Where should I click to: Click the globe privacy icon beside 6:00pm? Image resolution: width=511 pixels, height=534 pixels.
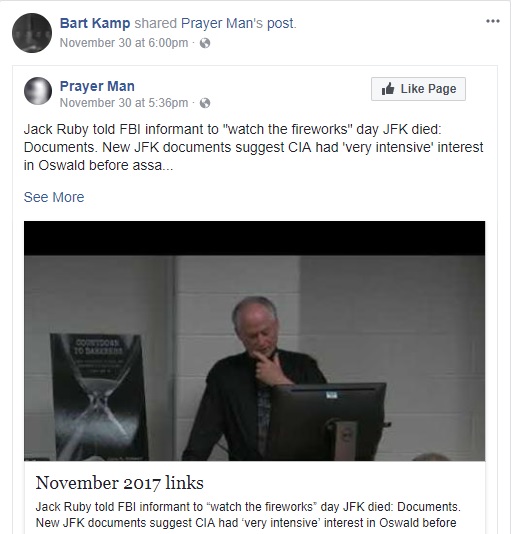(205, 43)
